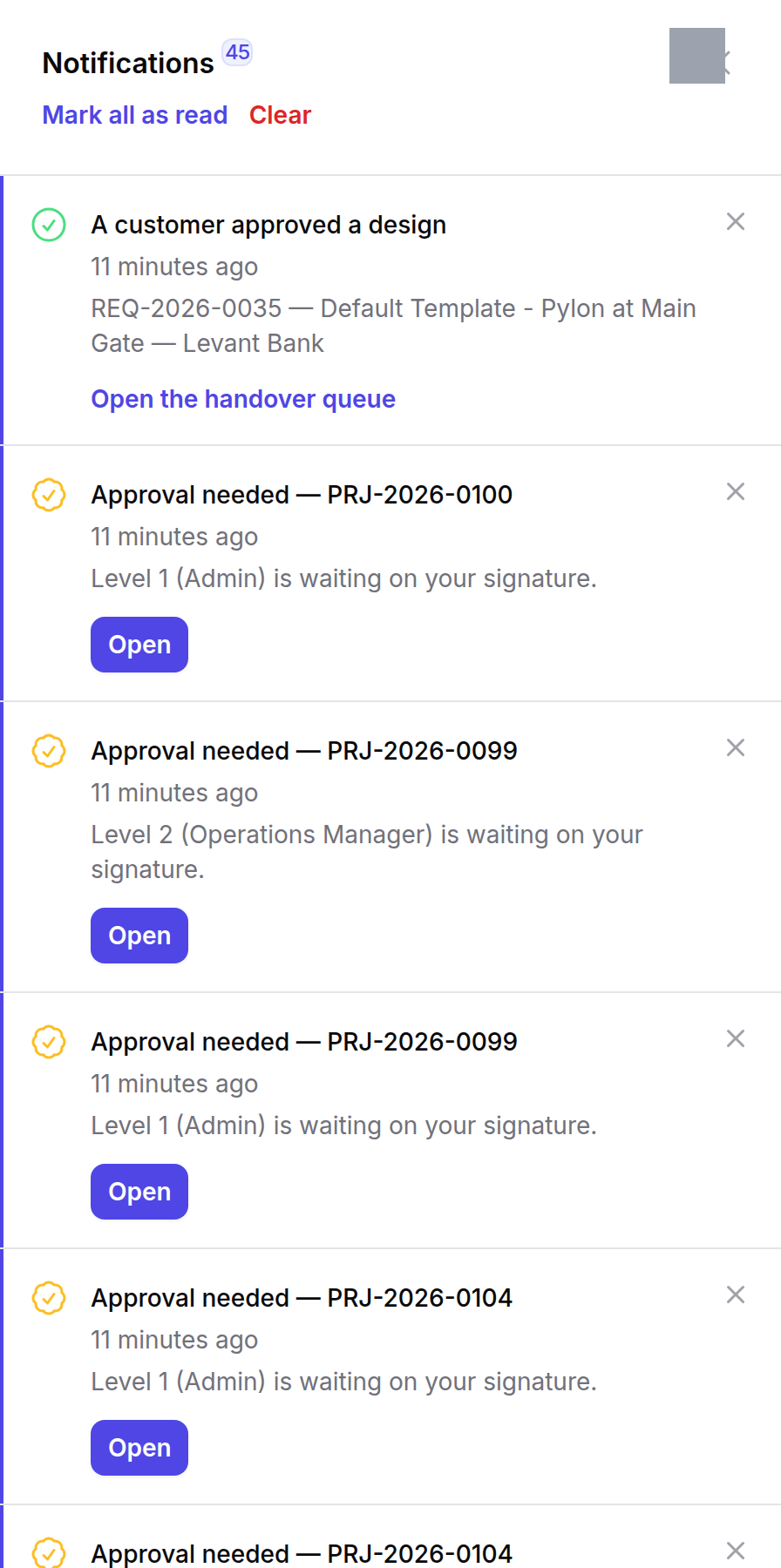Dismiss the customer approved design notification
The image size is (781, 1568).
[x=736, y=222]
